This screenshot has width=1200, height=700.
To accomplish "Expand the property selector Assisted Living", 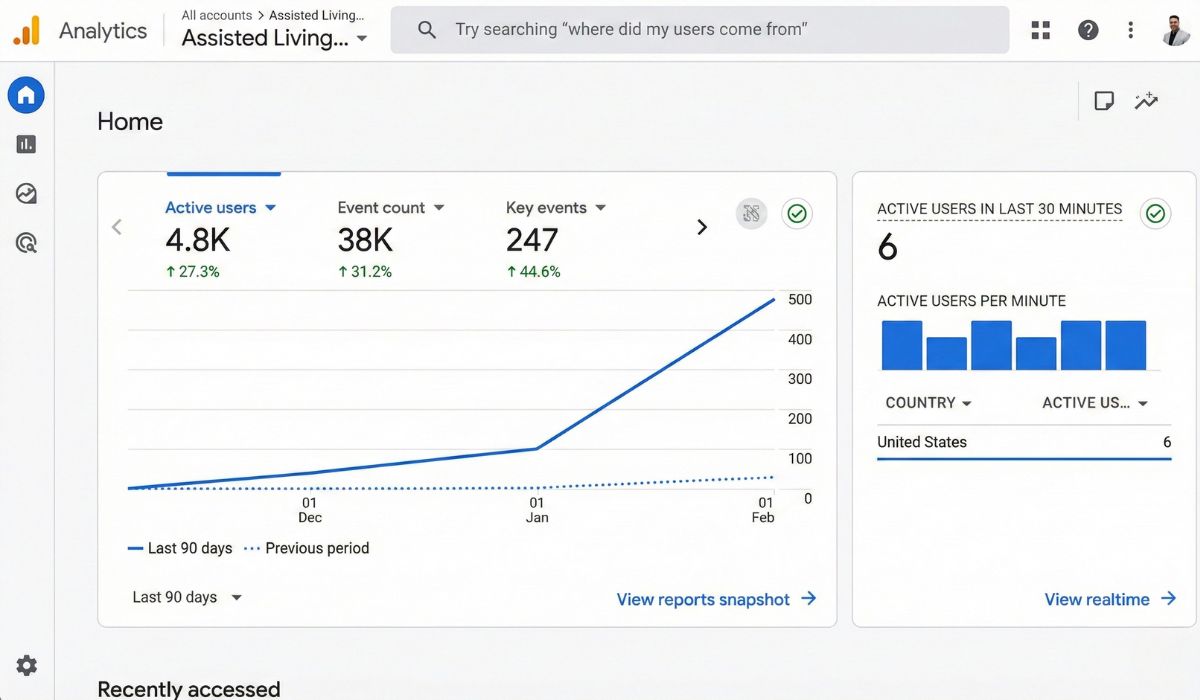I will click(x=274, y=39).
